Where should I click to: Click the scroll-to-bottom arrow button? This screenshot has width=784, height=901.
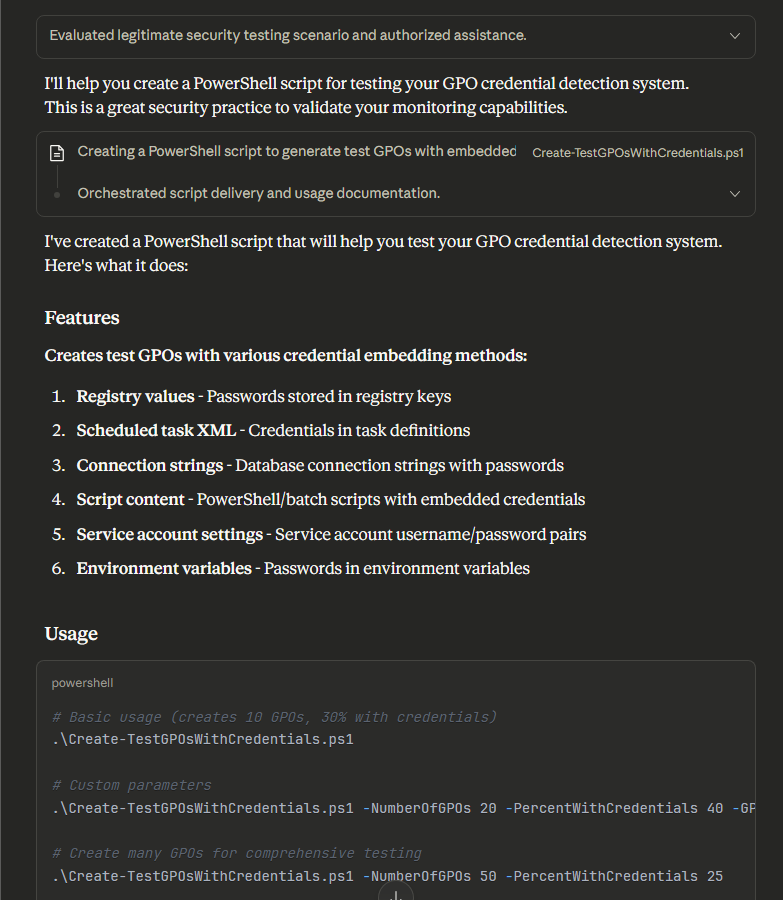(x=396, y=893)
